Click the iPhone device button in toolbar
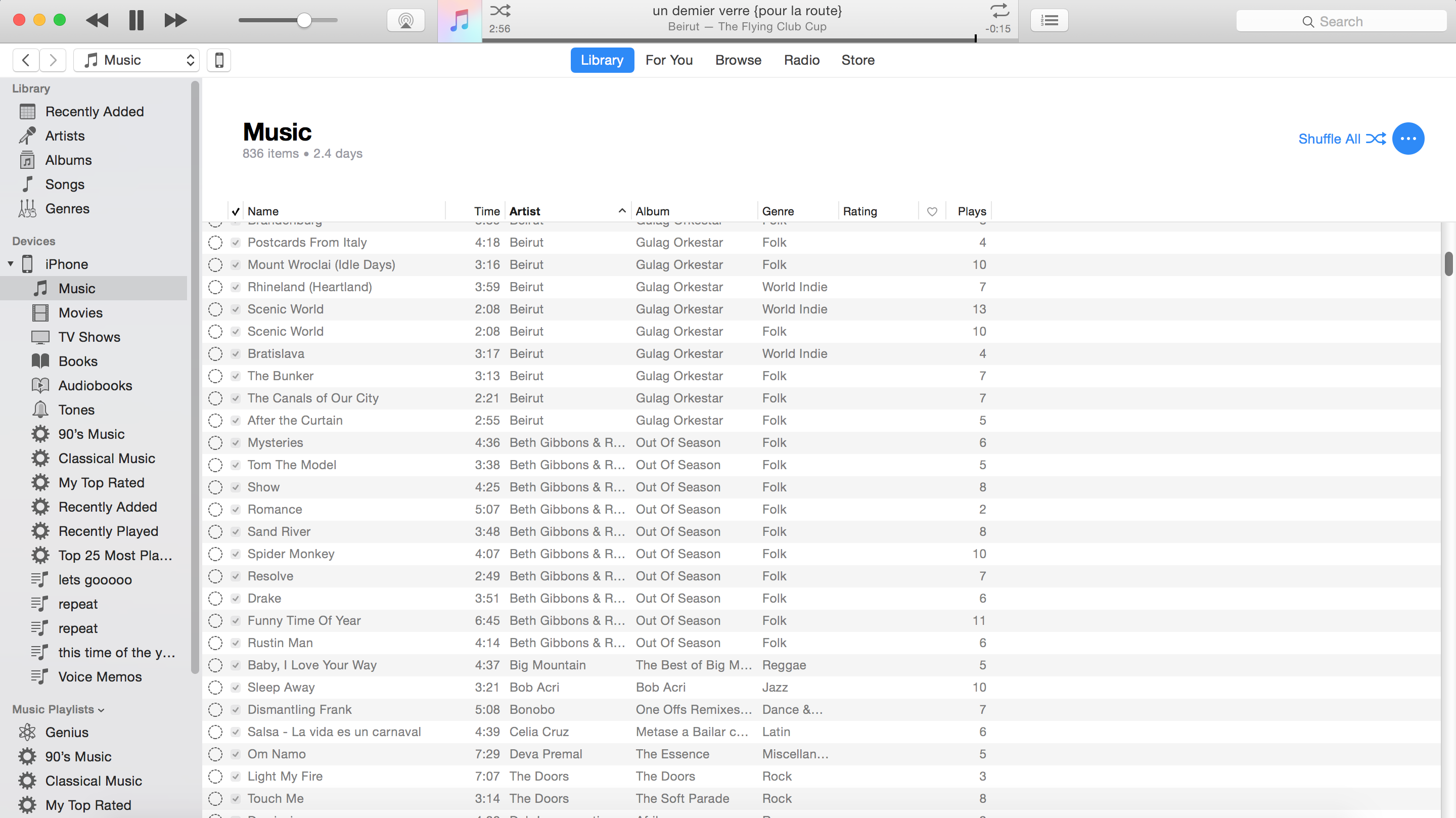 coord(219,60)
